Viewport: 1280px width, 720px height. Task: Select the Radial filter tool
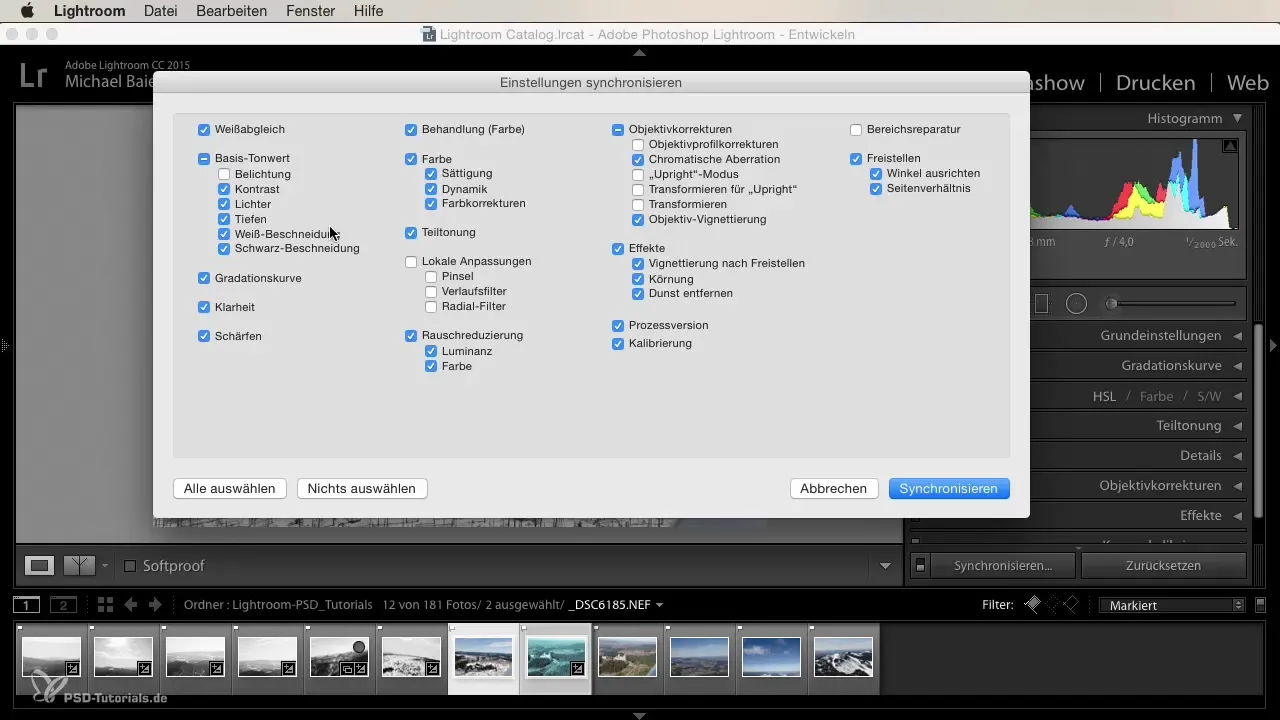coord(1076,303)
